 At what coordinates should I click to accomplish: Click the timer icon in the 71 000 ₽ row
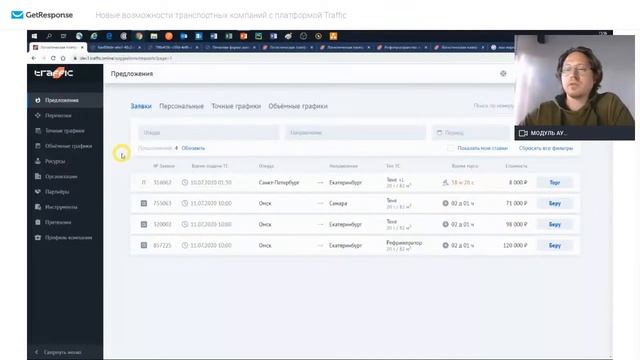tap(445, 203)
